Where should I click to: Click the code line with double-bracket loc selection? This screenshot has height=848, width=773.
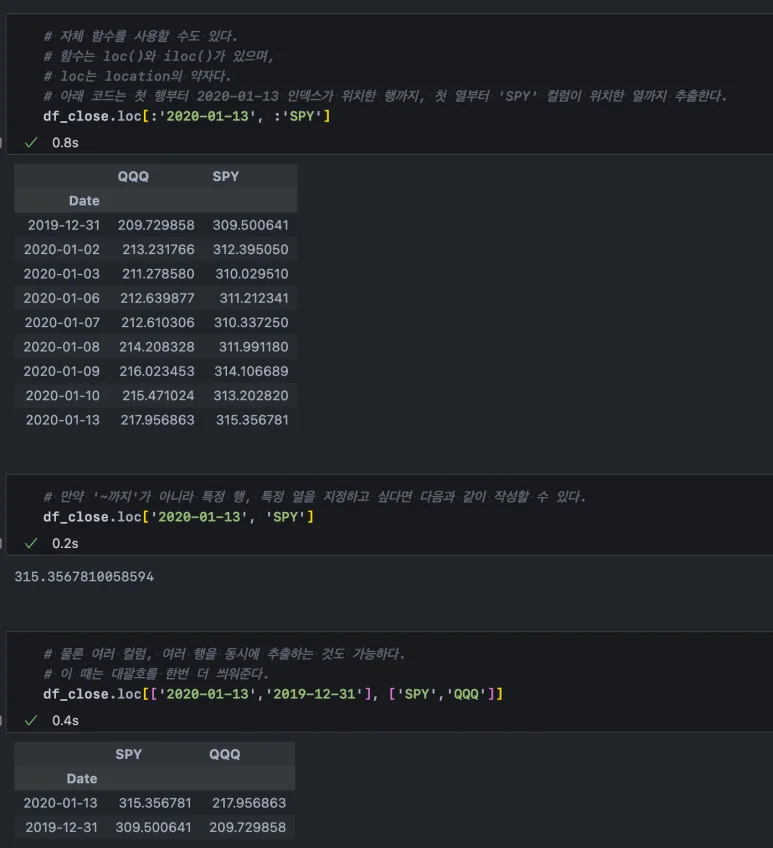272,693
